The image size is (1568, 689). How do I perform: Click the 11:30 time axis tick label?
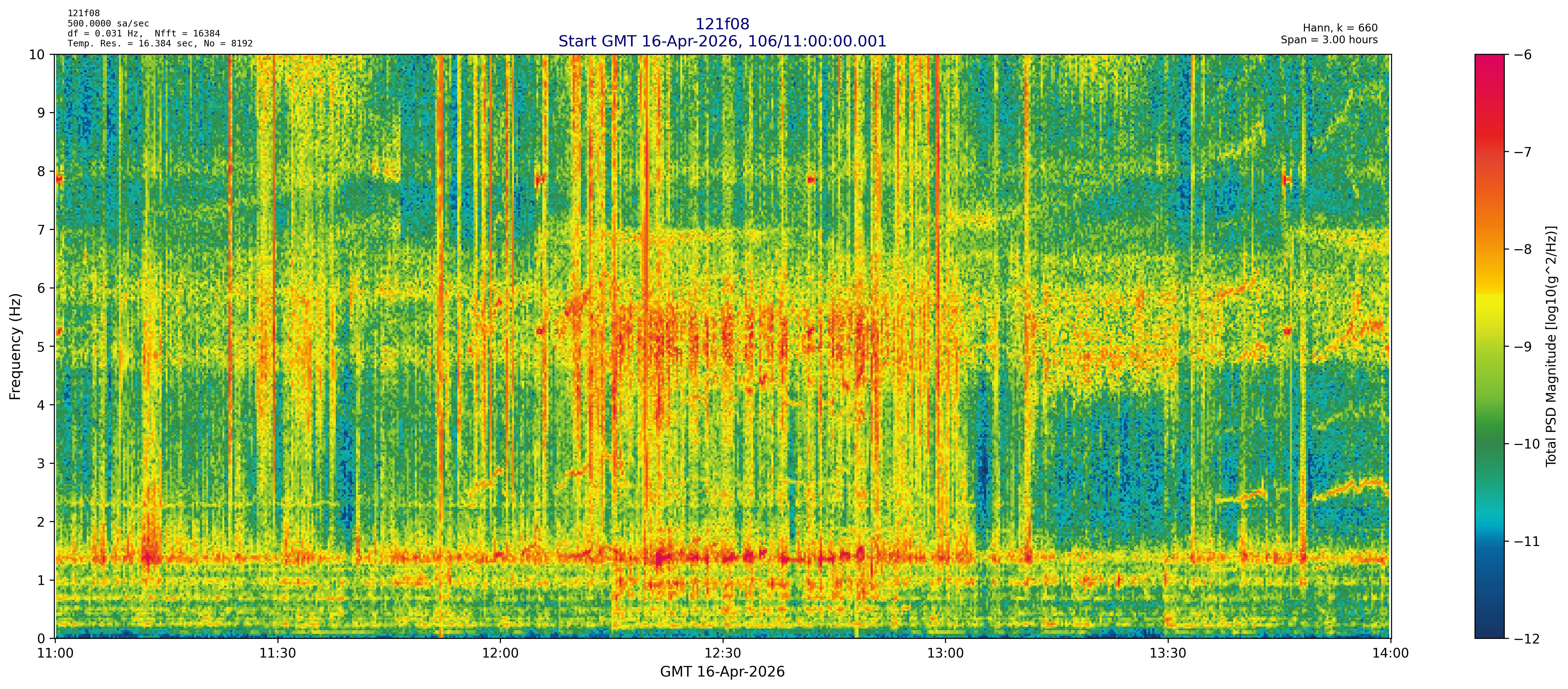[278, 654]
